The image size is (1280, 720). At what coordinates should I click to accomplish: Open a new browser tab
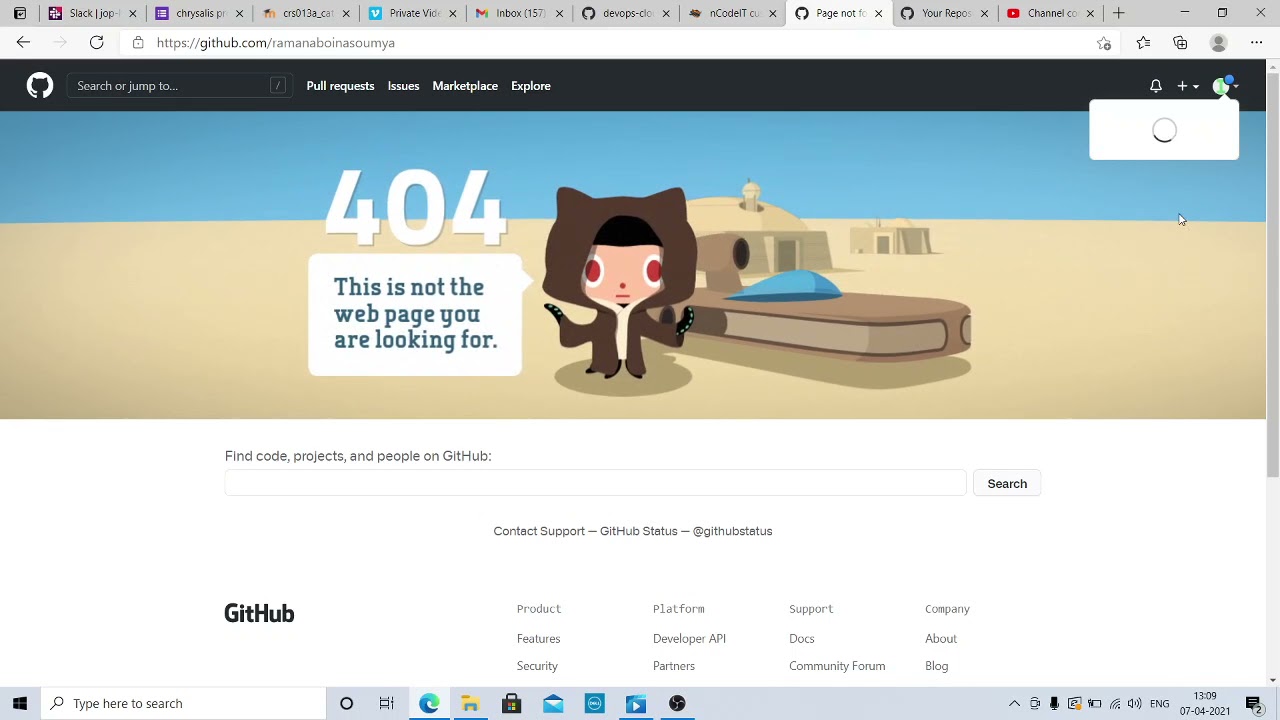1119,13
